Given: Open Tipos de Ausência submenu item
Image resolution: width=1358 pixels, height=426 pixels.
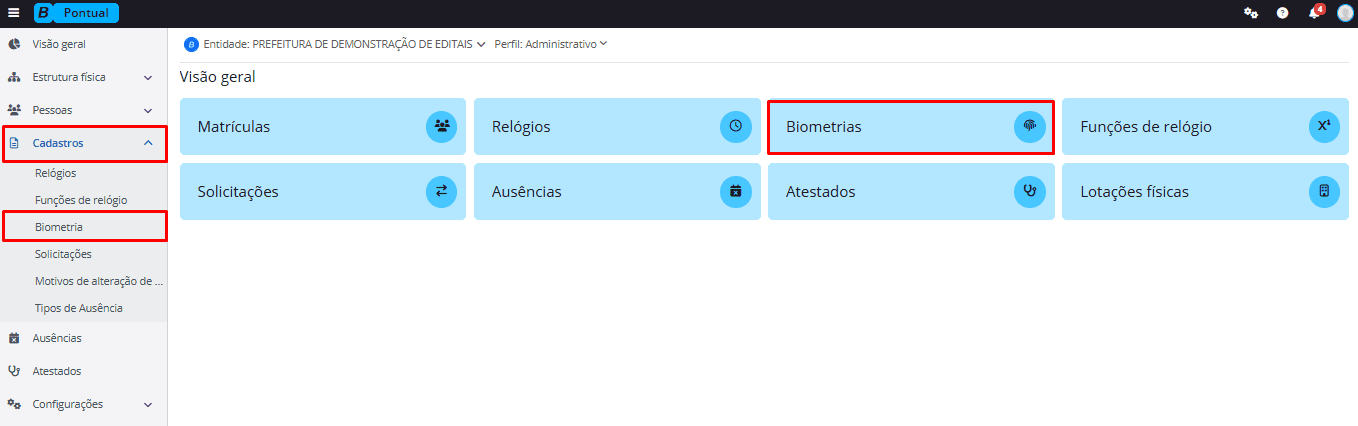Looking at the screenshot, I should pyautogui.click(x=79, y=308).
